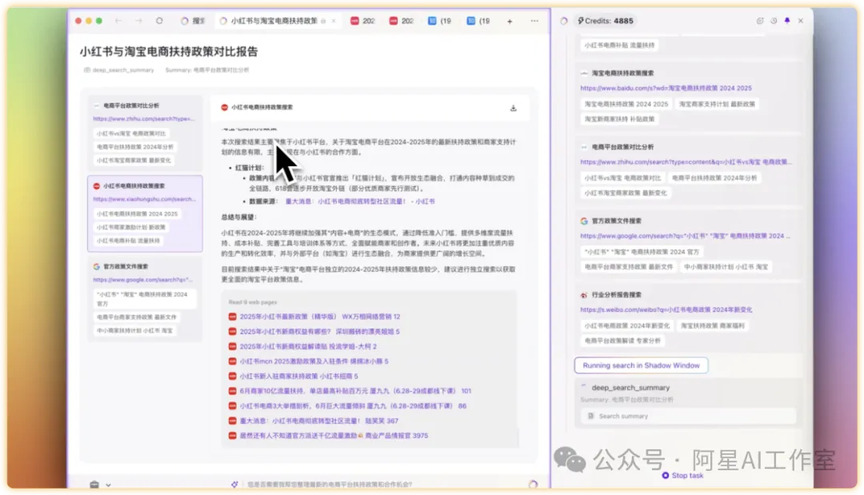Open source 2025年小红书新商权益解读贴
This screenshot has height=495, width=864.
[x=308, y=347]
